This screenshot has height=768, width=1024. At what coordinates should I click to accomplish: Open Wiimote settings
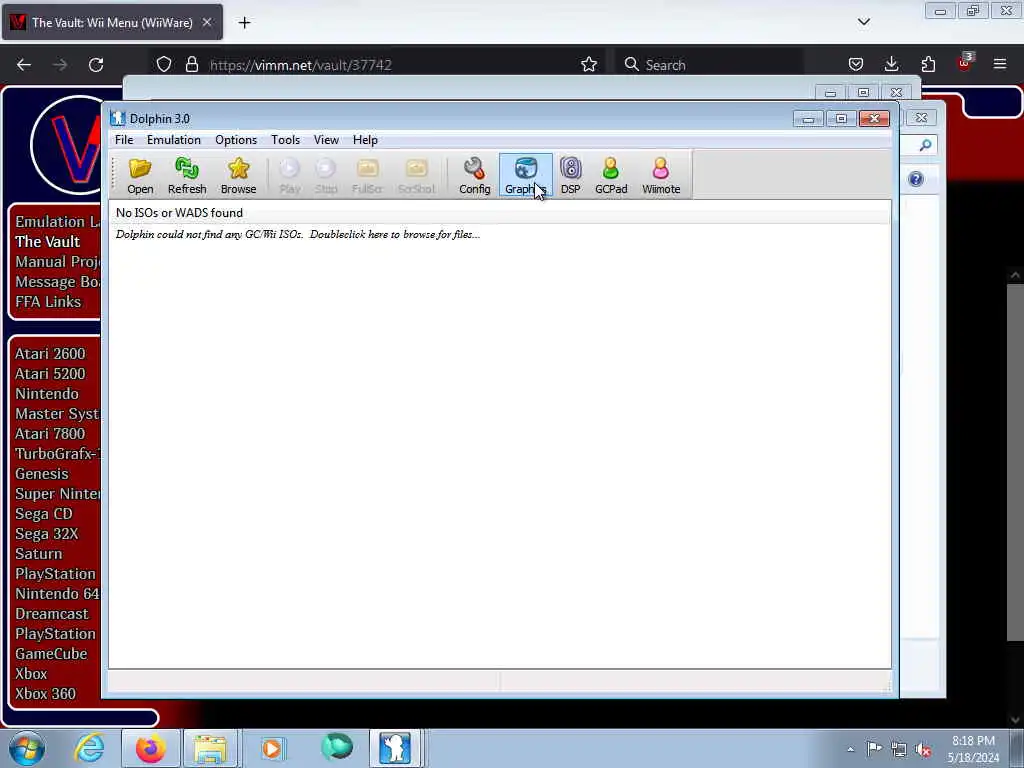[660, 176]
